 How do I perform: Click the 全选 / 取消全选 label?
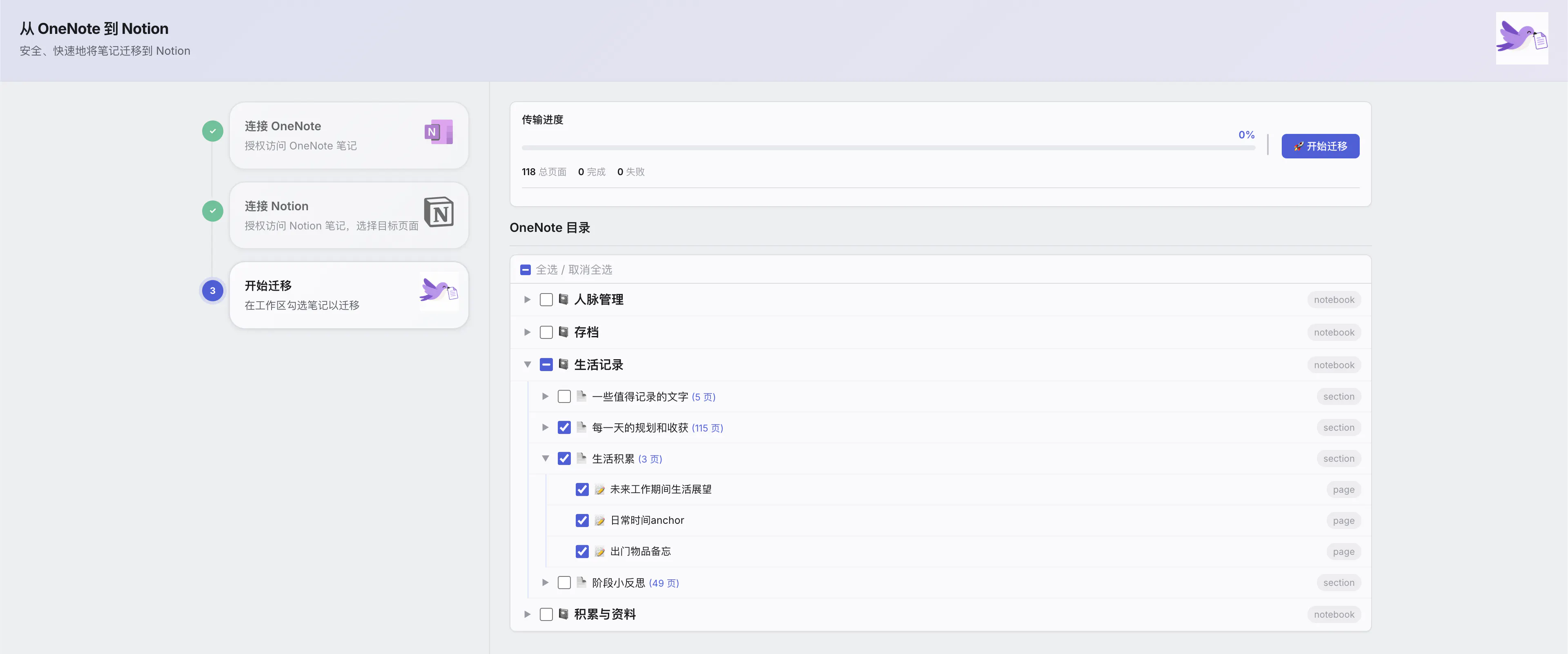573,269
